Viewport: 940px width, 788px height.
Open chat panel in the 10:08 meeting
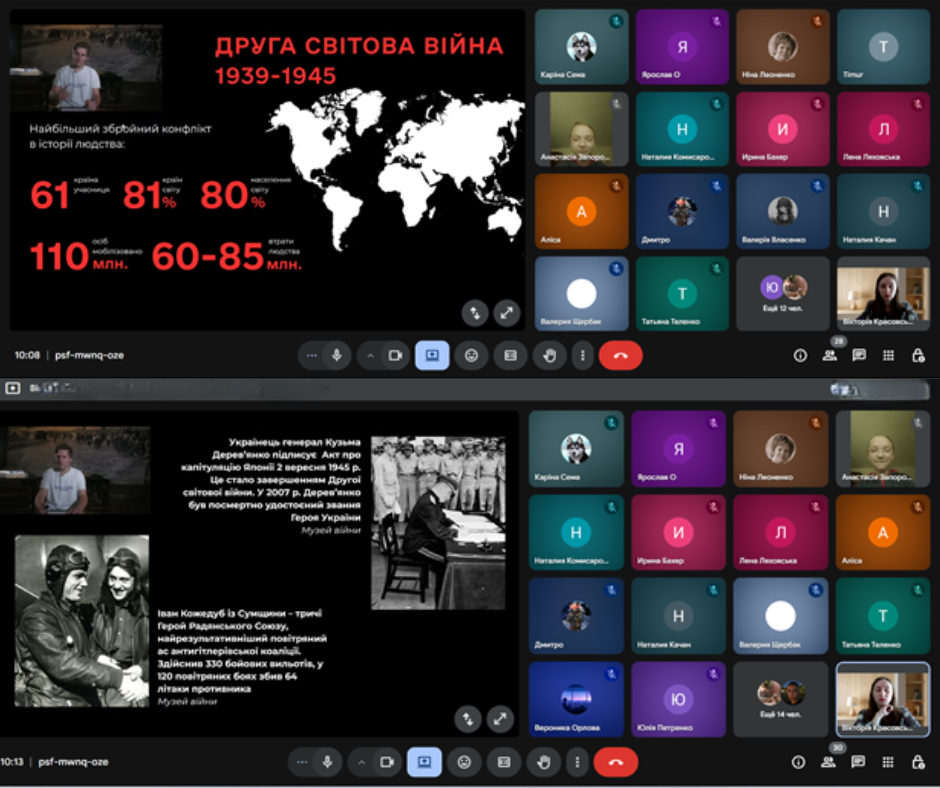[859, 355]
